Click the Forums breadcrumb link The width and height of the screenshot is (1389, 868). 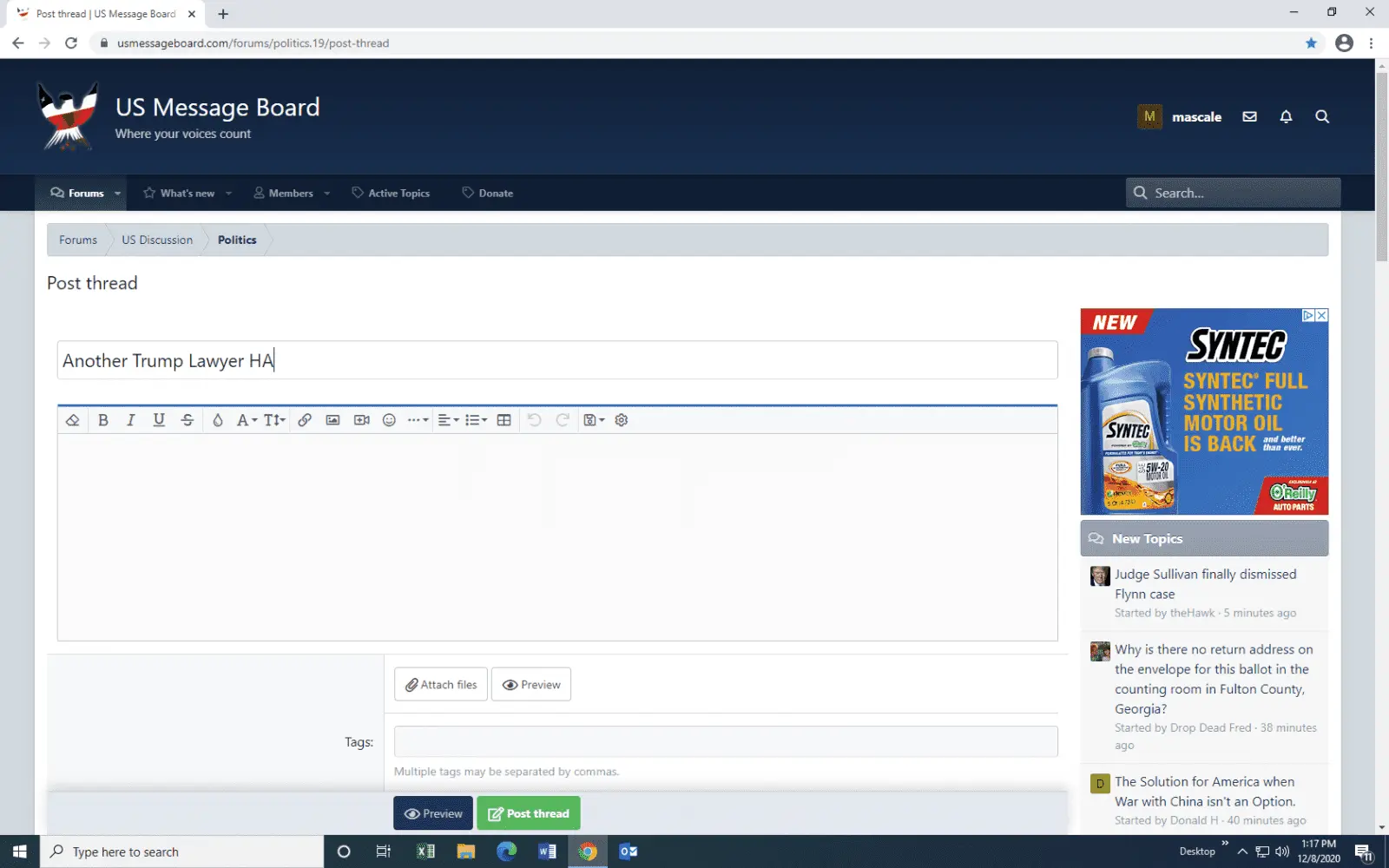coord(78,240)
